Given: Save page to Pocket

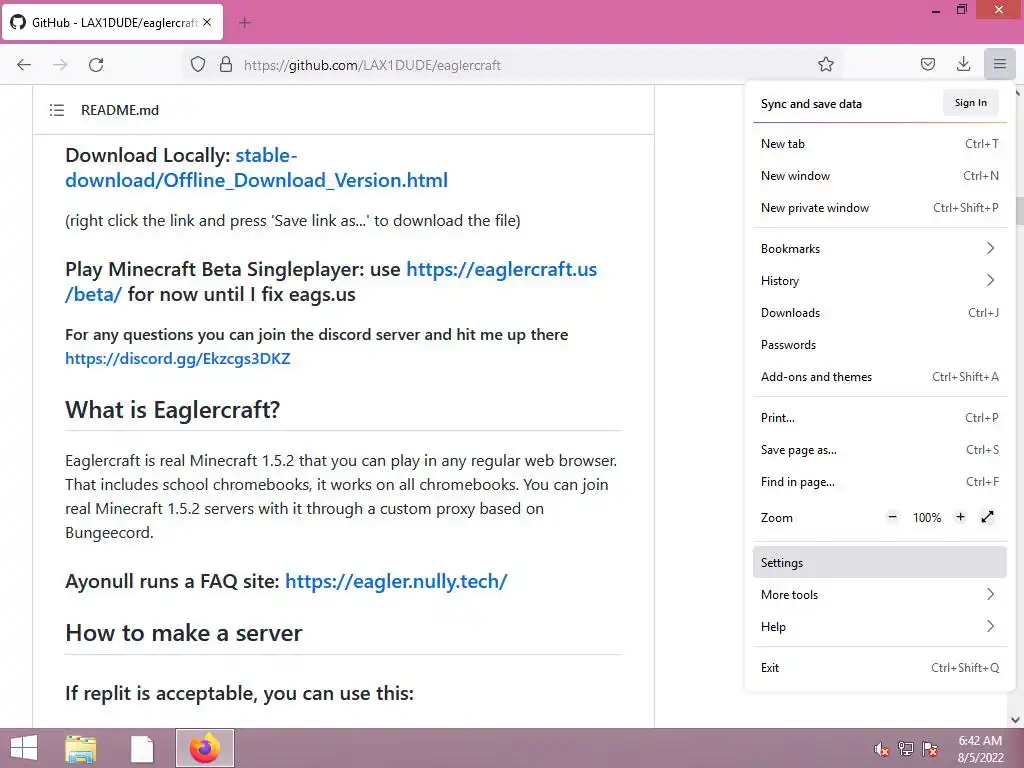Looking at the screenshot, I should [927, 64].
